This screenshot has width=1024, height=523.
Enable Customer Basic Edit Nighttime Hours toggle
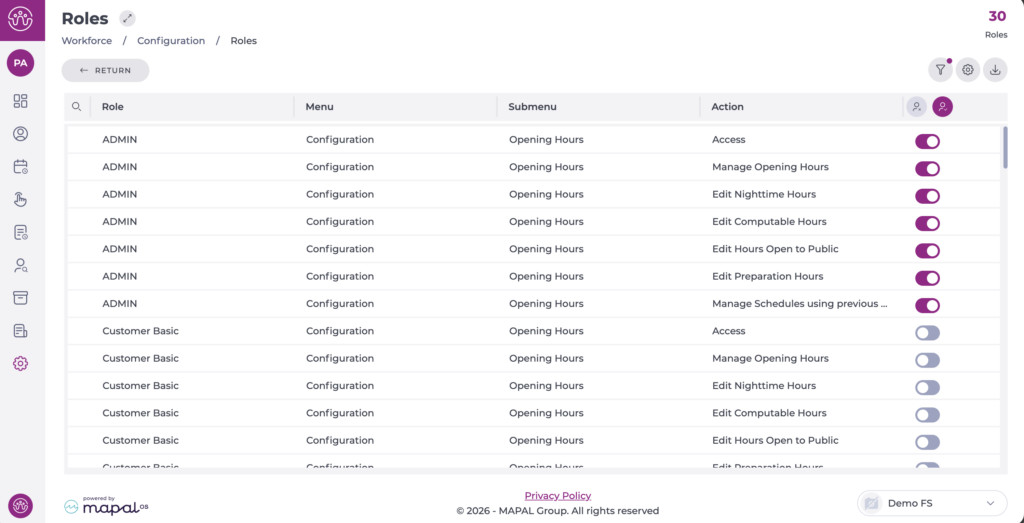pyautogui.click(x=927, y=387)
